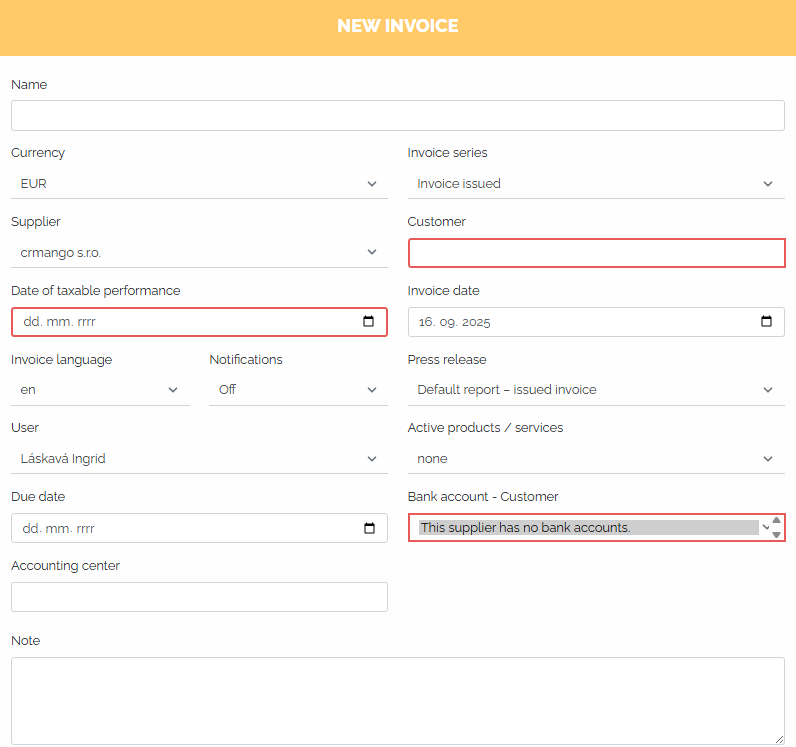The width and height of the screenshot is (796, 747).
Task: Focus the Customer input field
Action: coord(596,253)
